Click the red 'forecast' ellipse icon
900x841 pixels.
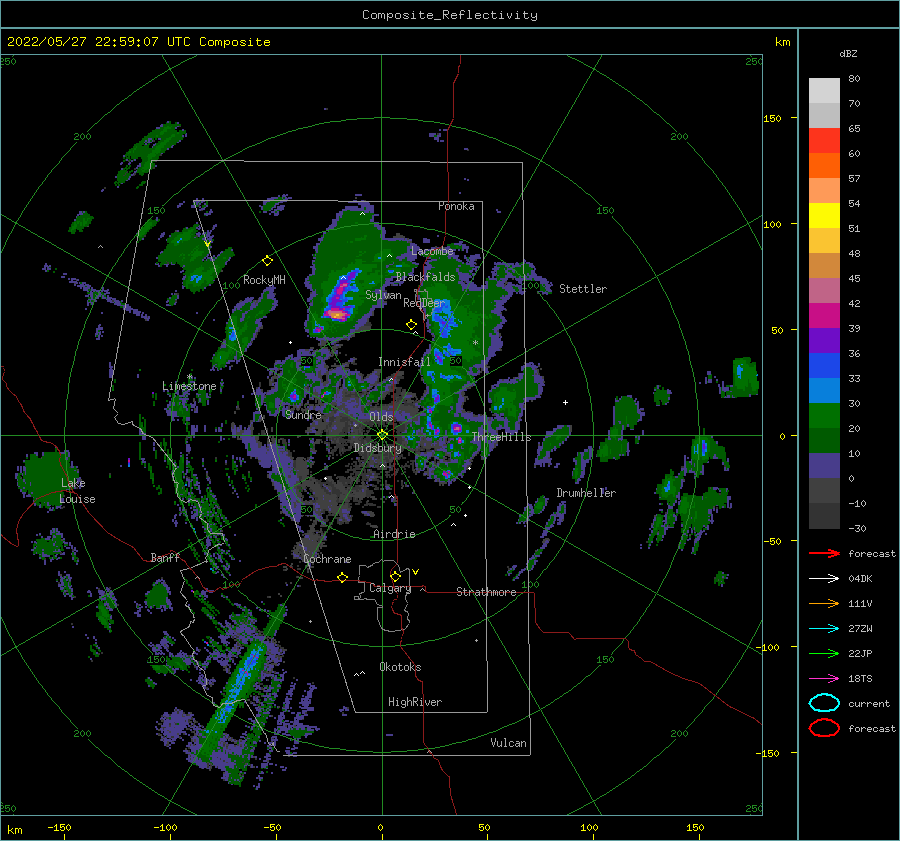824,728
